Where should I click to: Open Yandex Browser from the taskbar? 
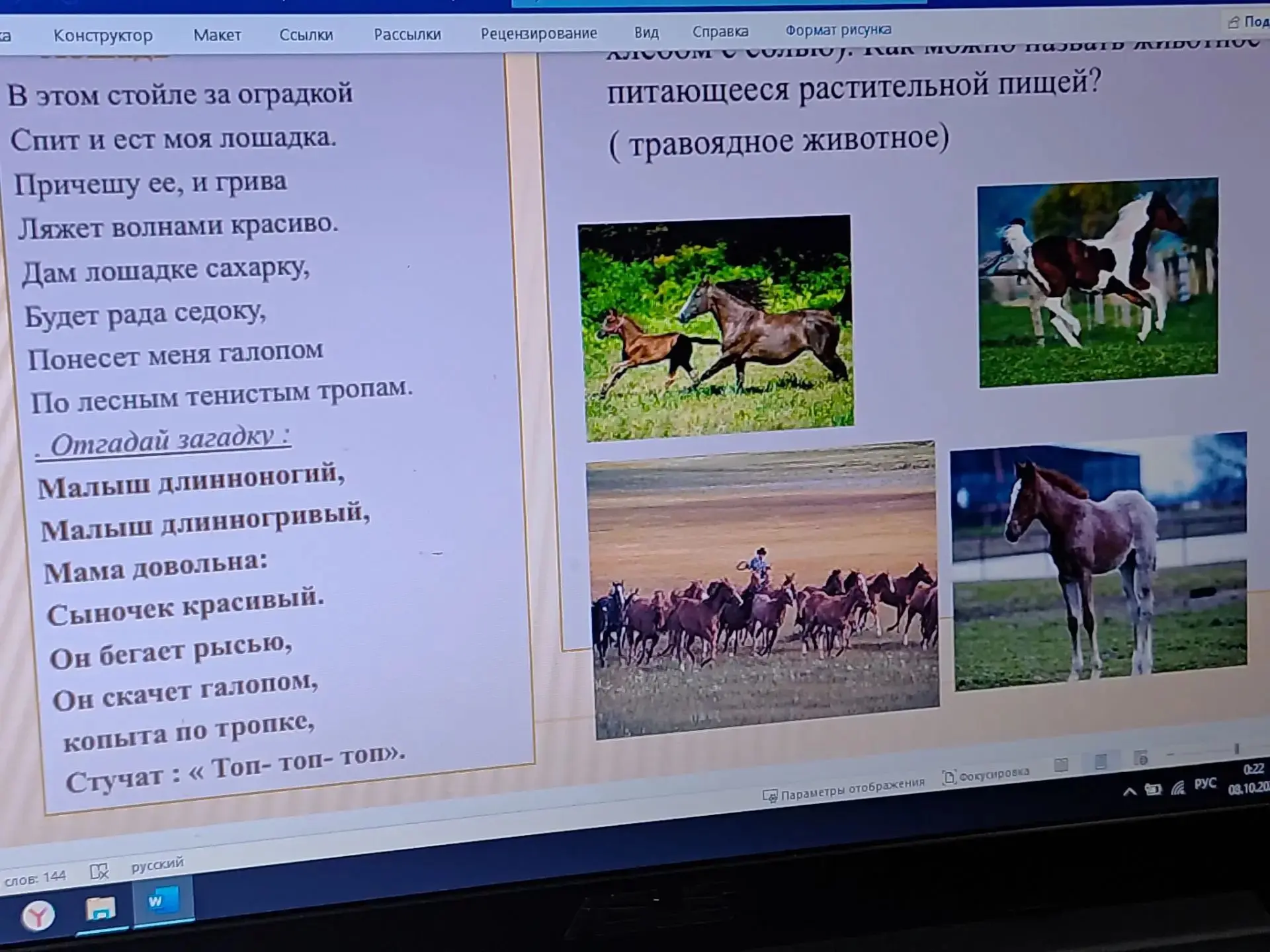38,916
